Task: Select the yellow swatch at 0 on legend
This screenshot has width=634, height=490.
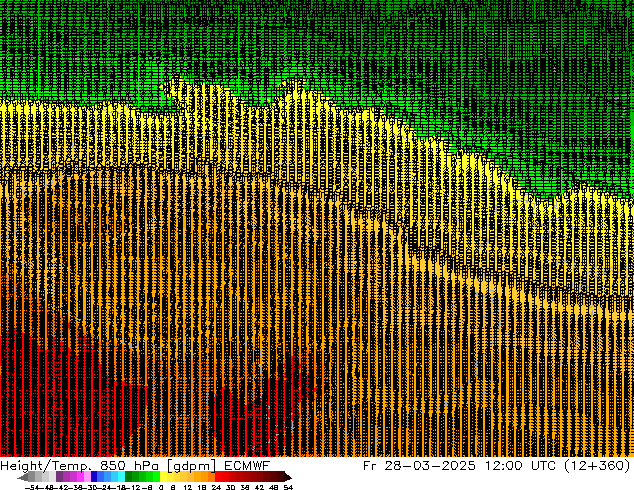Action: (x=164, y=477)
